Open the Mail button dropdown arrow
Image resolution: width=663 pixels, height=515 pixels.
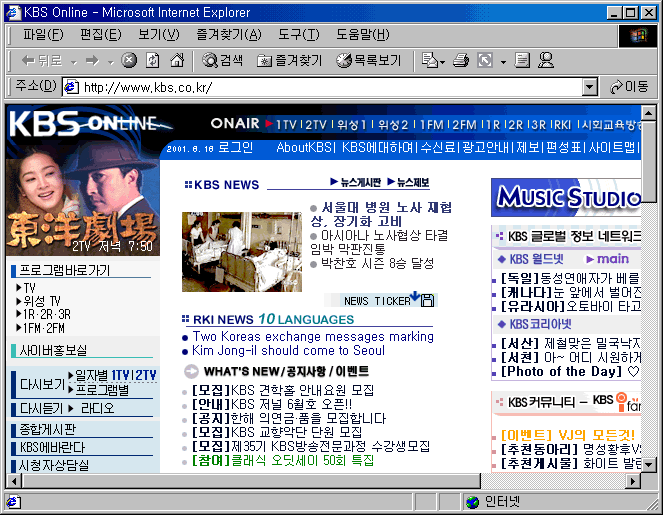(442, 63)
